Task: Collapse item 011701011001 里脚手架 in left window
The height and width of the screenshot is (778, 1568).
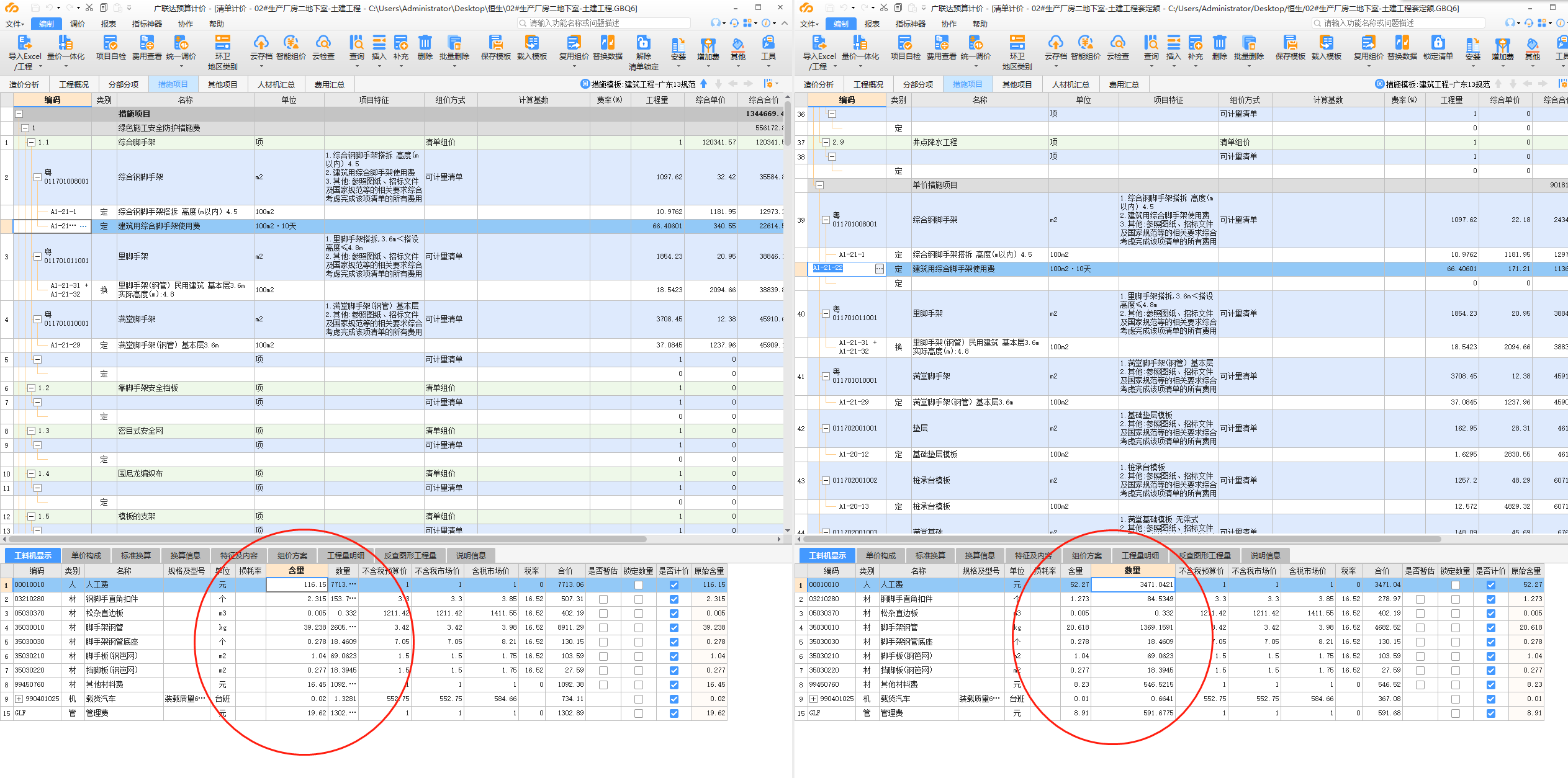Action: (x=37, y=257)
